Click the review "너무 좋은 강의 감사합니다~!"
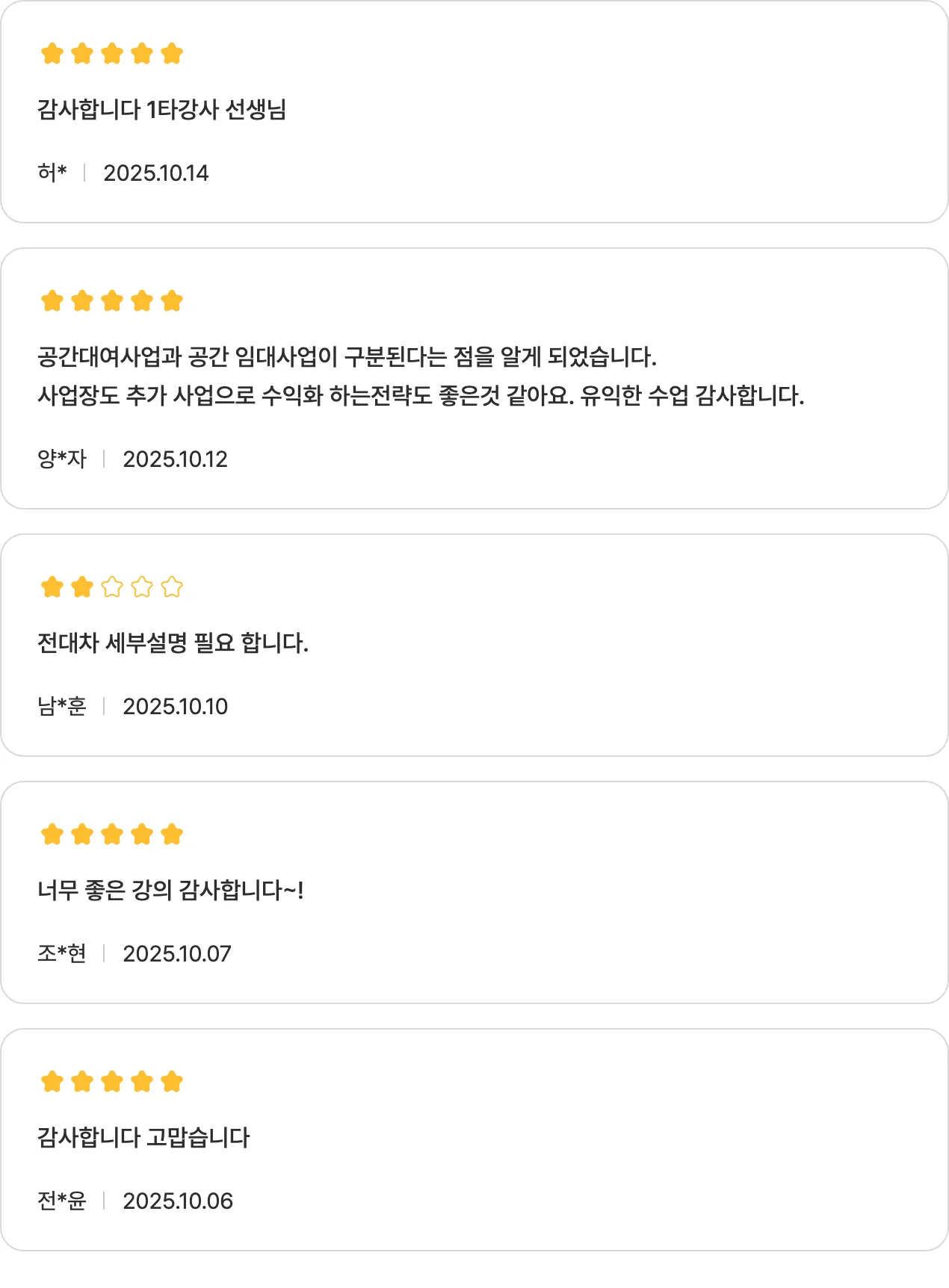Screen dimensions: 949x1288 point(170,891)
